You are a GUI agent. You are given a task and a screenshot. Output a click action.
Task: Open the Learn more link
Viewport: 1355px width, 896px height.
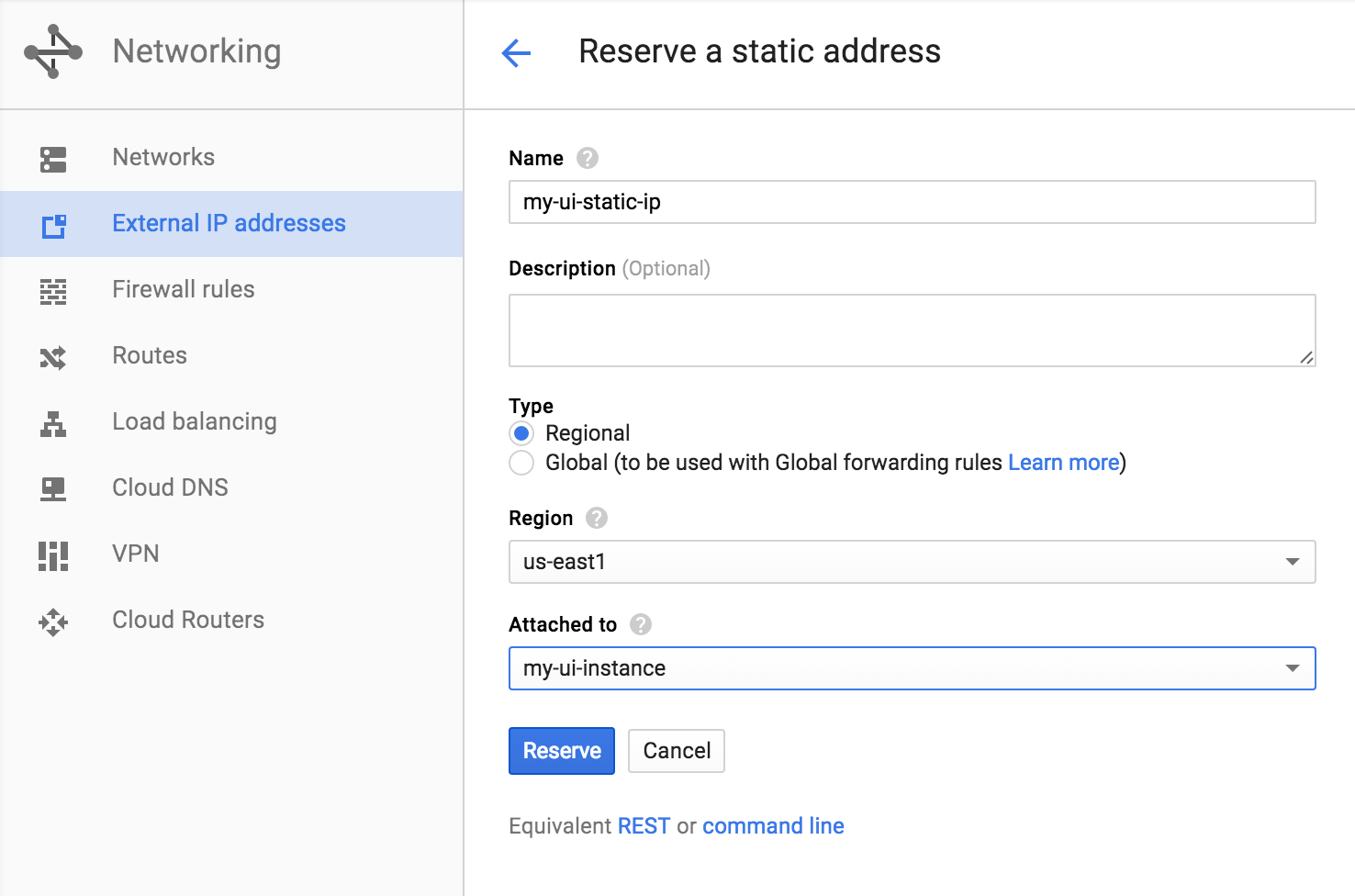(1063, 463)
